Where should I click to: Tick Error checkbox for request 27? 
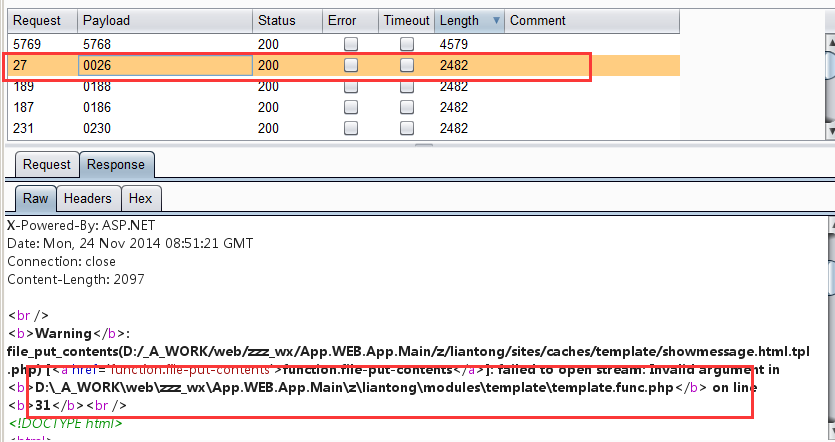click(x=351, y=65)
